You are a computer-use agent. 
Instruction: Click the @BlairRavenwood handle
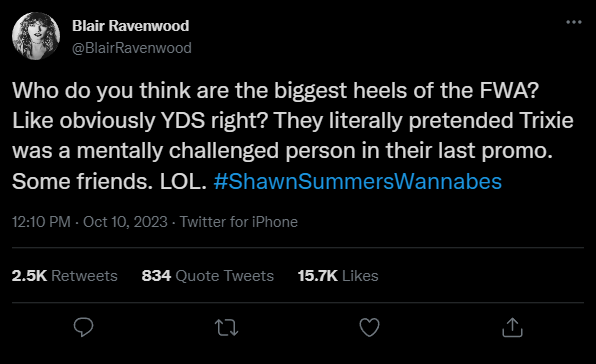click(132, 48)
